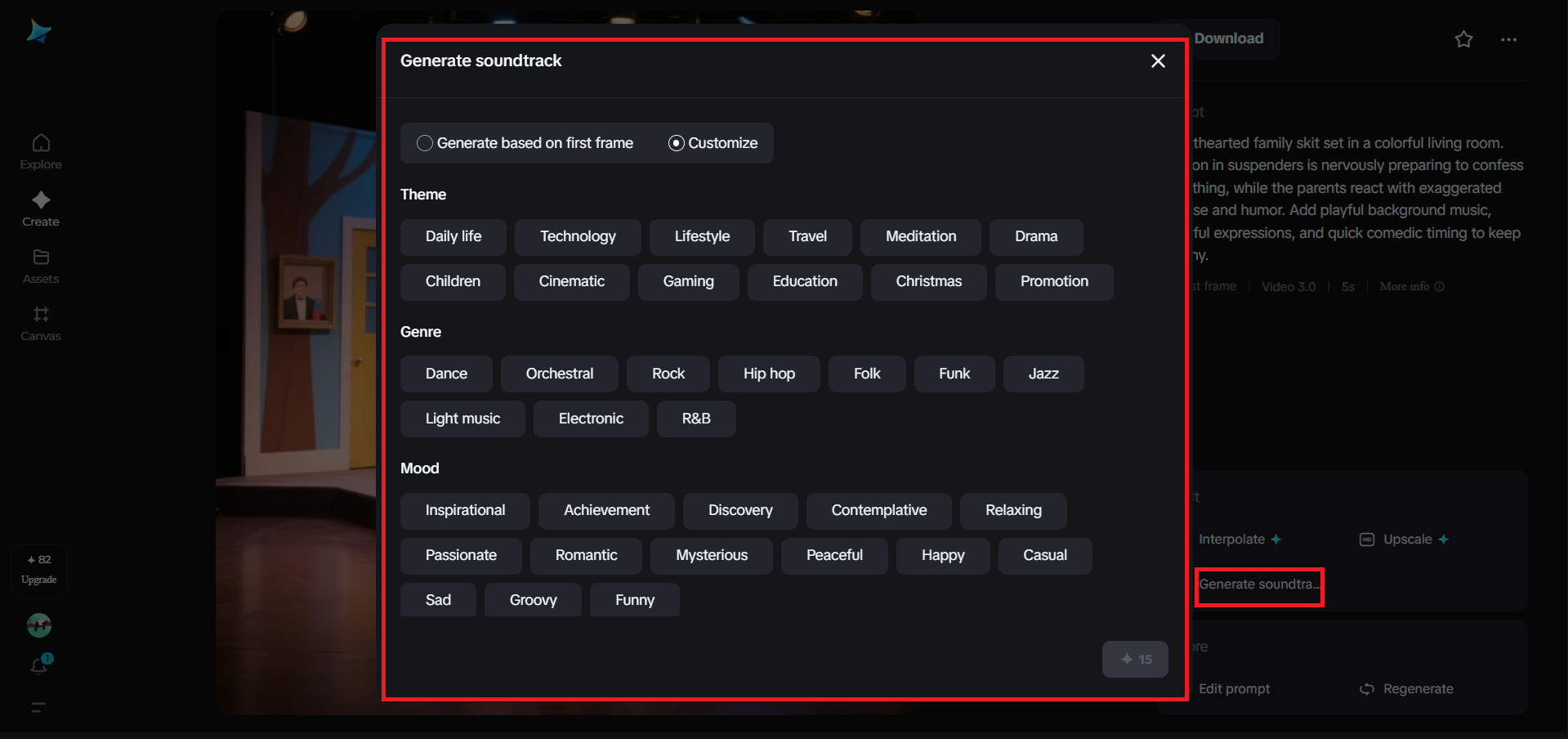This screenshot has height=739, width=1568.
Task: Click the Download button
Action: [1228, 38]
